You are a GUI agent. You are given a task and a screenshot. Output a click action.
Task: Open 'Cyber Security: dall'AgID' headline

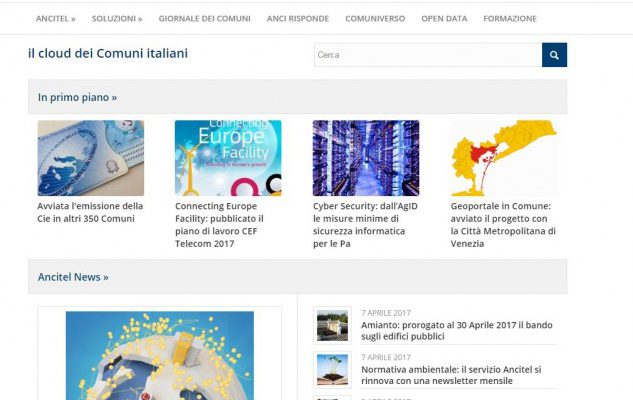coord(365,225)
